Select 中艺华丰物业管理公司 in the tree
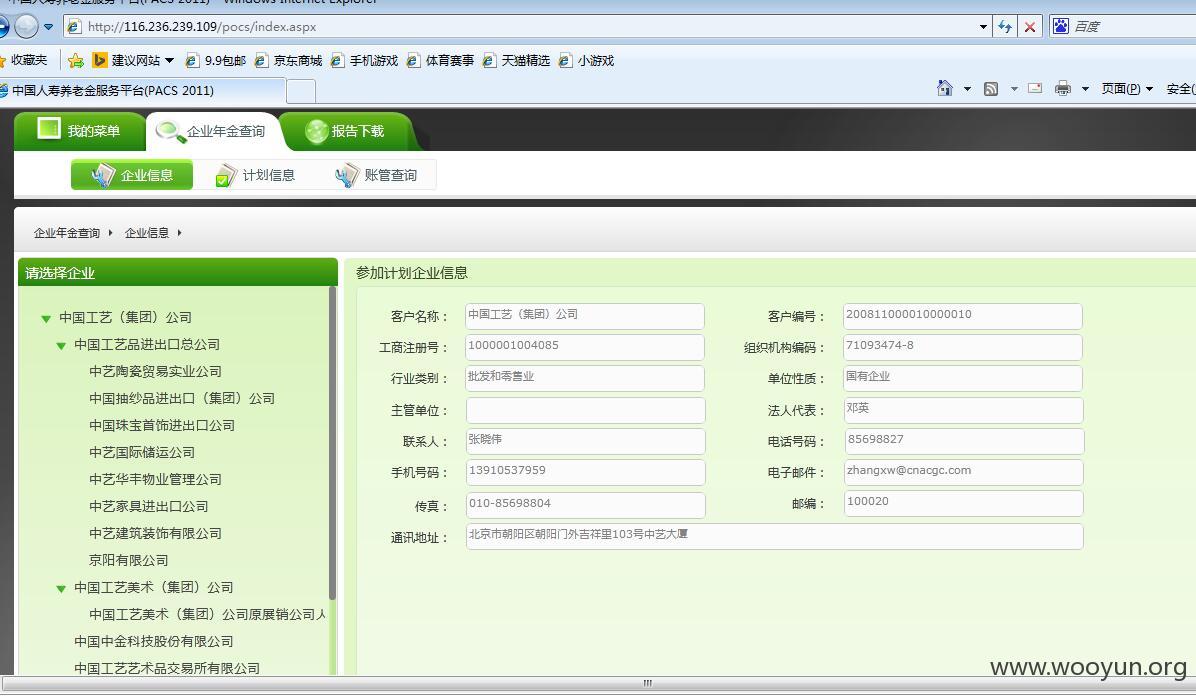Image resolution: width=1196 pixels, height=696 pixels. 155,479
